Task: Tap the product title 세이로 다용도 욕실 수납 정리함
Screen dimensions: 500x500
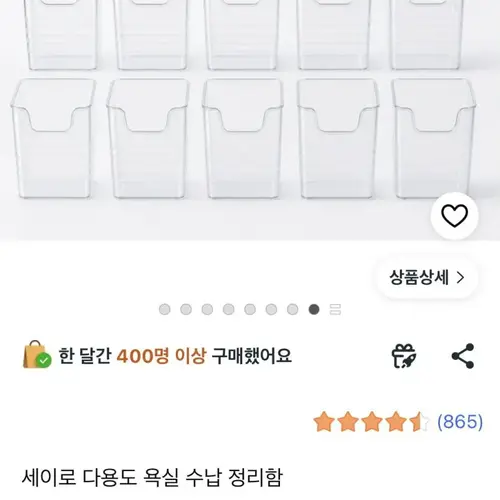Action: pos(152,478)
